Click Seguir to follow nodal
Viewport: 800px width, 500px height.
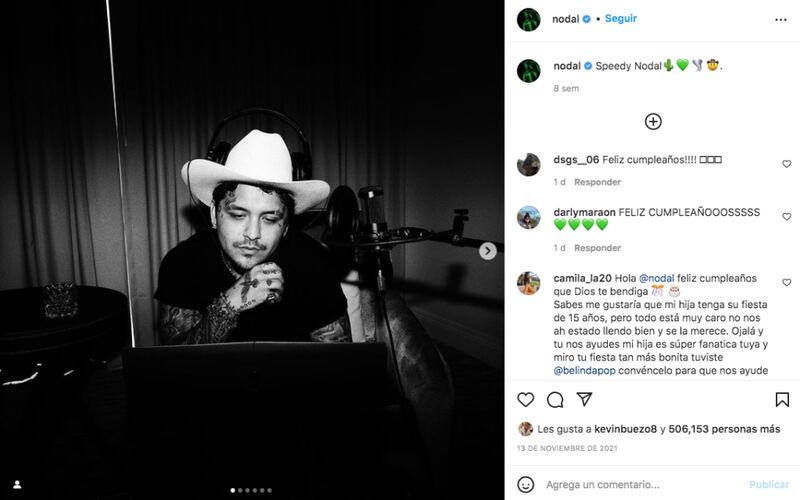coord(620,18)
